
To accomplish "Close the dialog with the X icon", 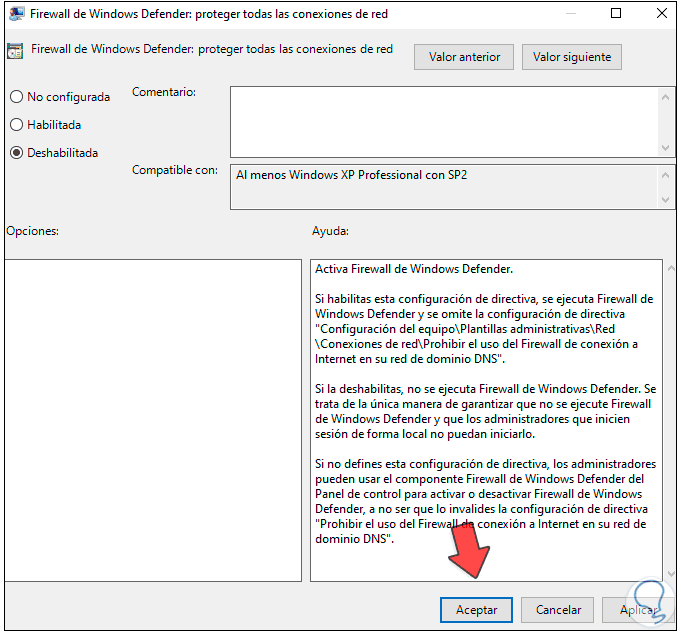I will pos(662,13).
